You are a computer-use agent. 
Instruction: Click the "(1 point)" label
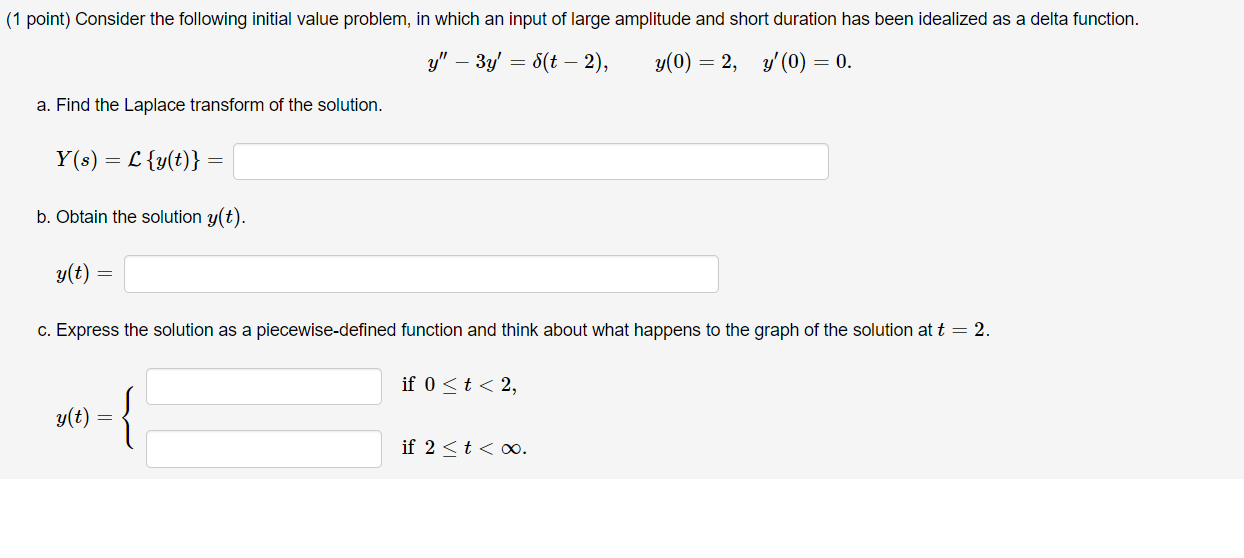click(38, 19)
